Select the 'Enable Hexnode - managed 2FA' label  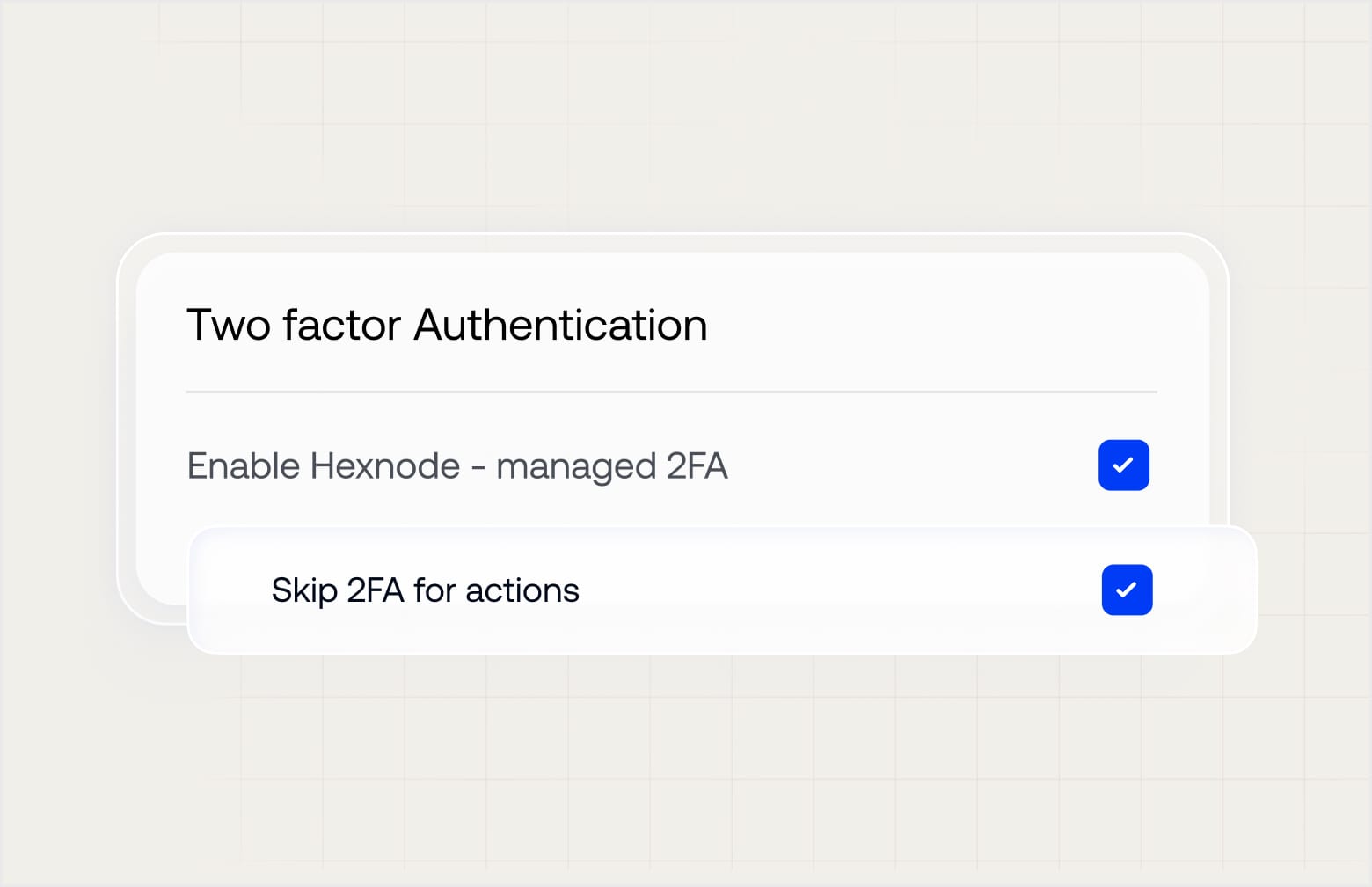(x=457, y=466)
